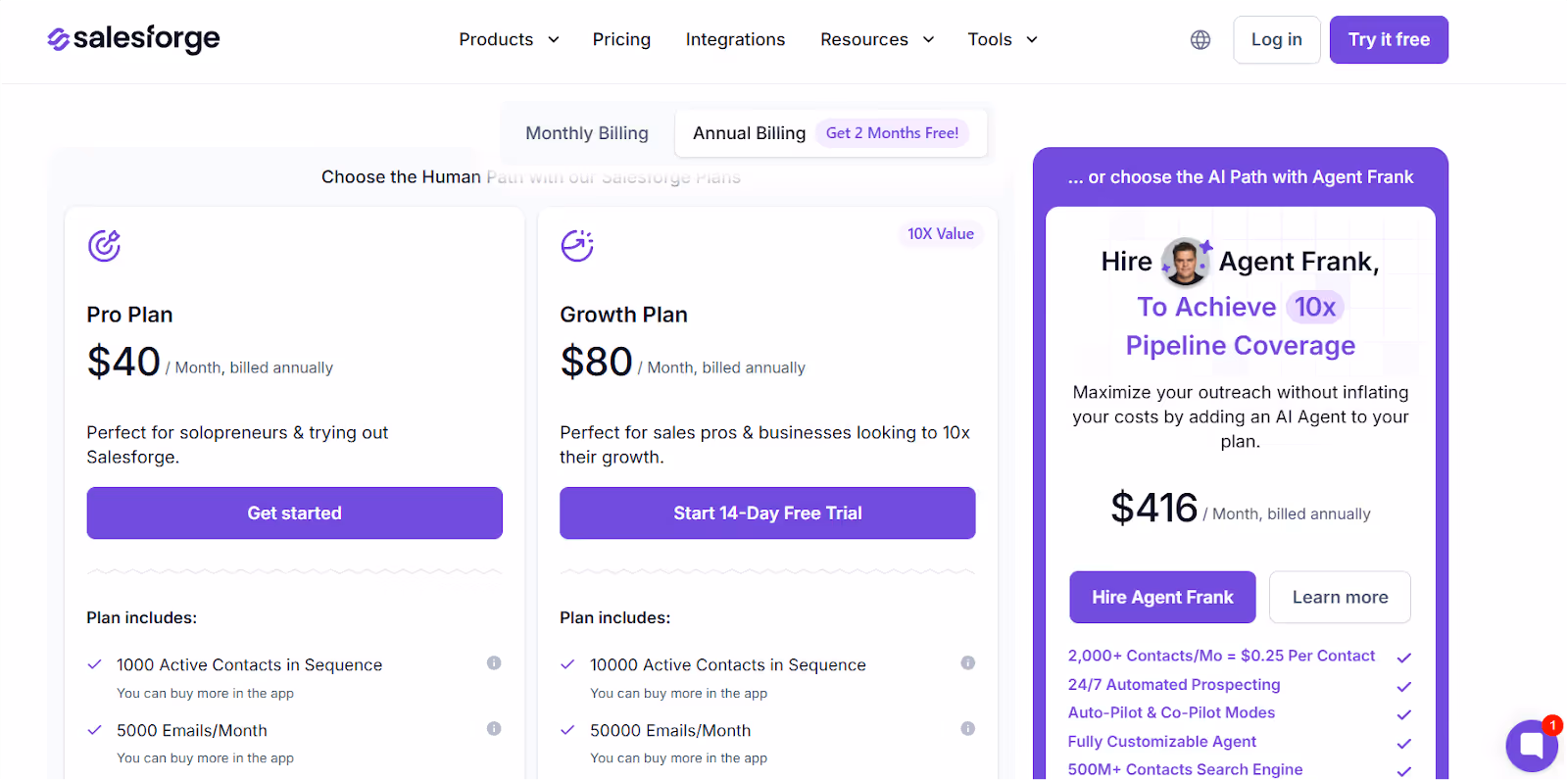
Task: Click Learn more about Agent Frank
Action: (1340, 597)
